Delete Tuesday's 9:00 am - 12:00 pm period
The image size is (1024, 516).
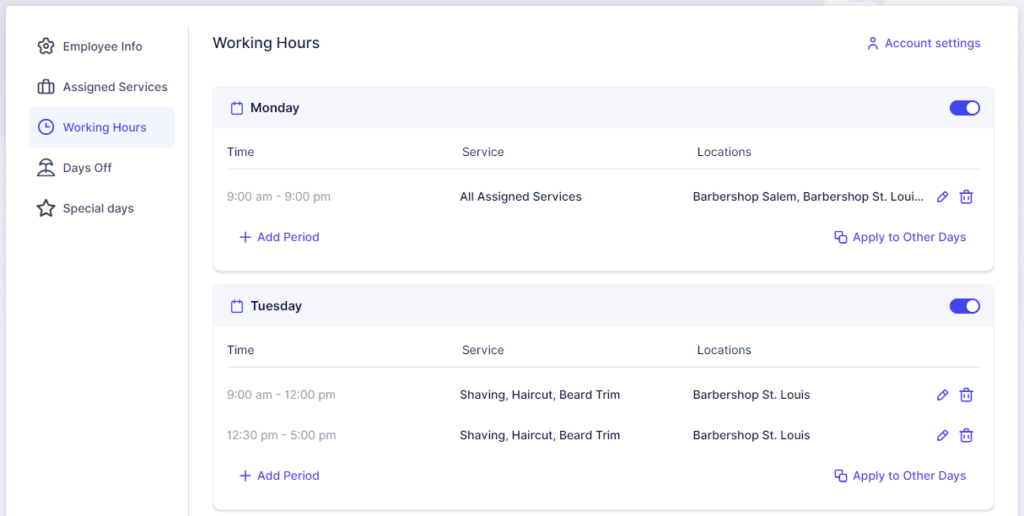pyautogui.click(x=966, y=395)
